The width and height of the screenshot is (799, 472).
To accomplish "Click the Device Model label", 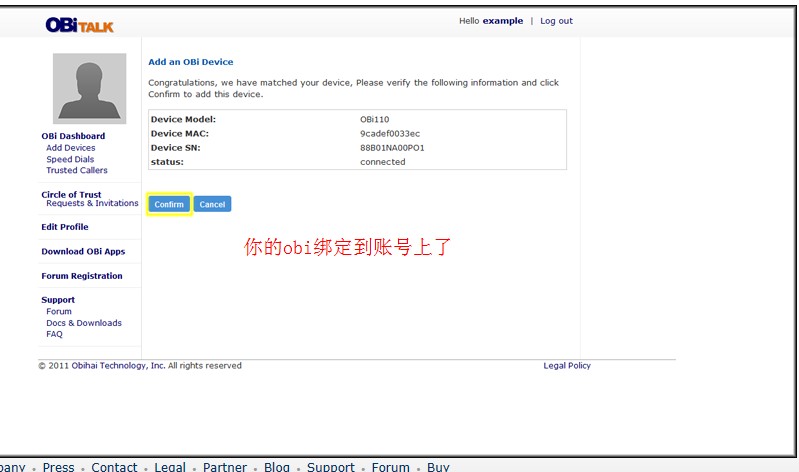I will 183,119.
